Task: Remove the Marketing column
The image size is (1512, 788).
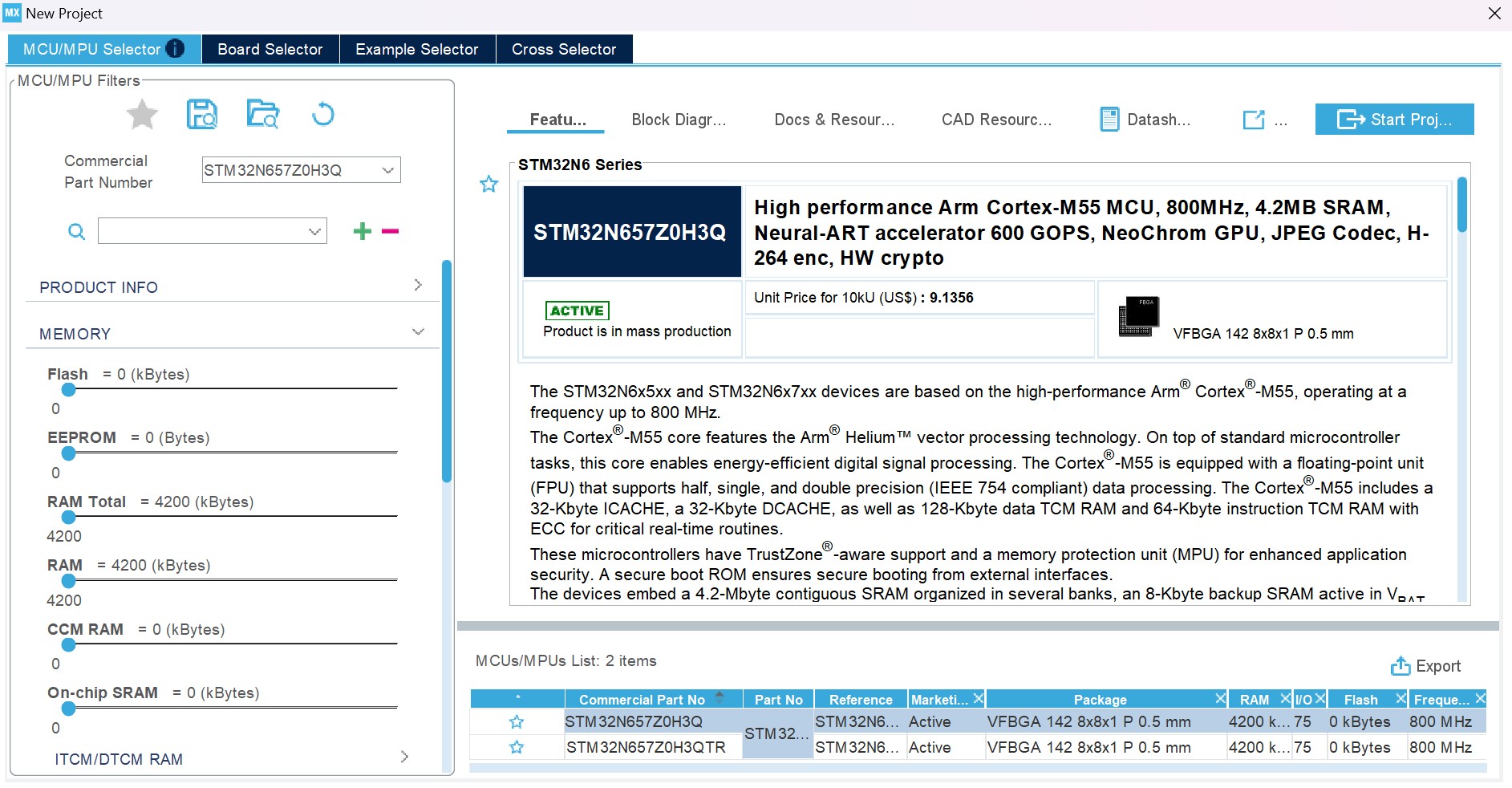Action: point(979,699)
